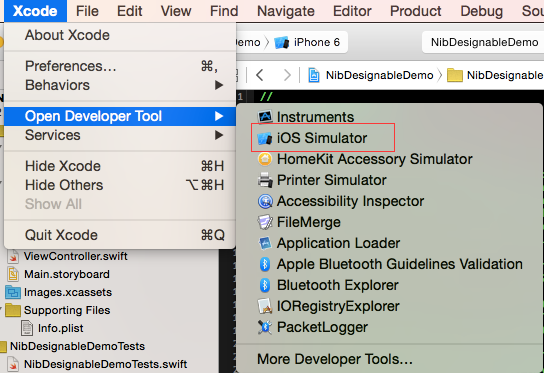Go back in editor history
This screenshot has height=373, width=544.
[260, 75]
